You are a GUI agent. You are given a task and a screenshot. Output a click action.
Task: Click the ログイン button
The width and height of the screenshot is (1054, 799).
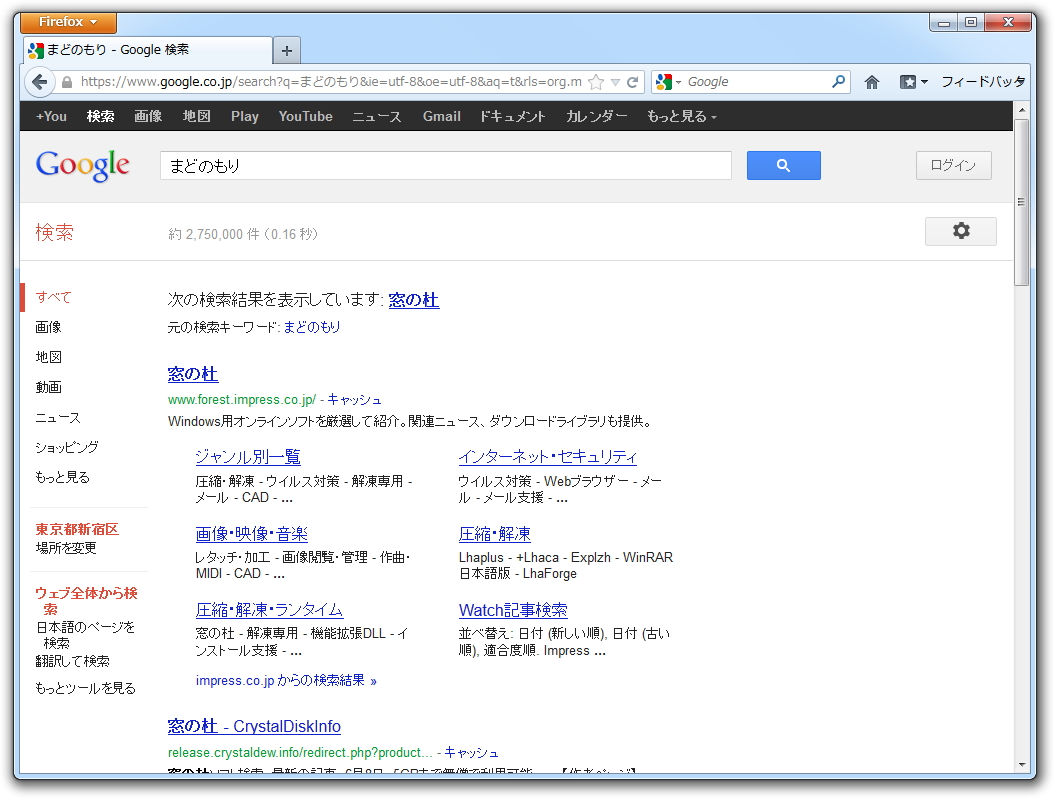tap(953, 165)
